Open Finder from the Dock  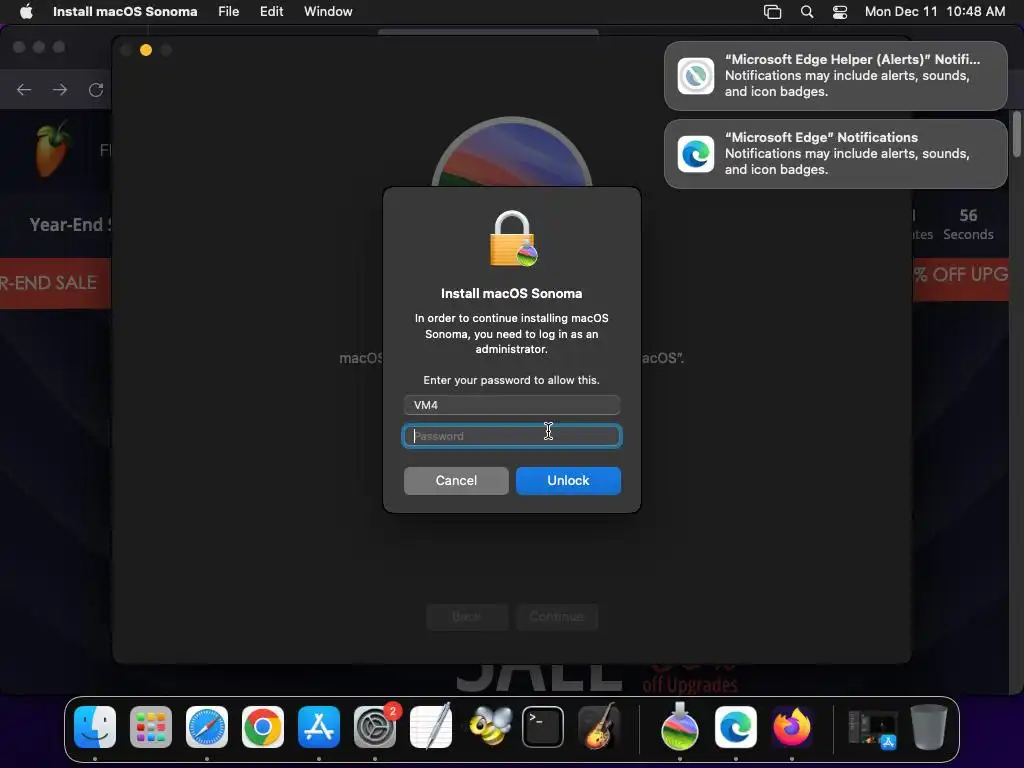coord(95,727)
